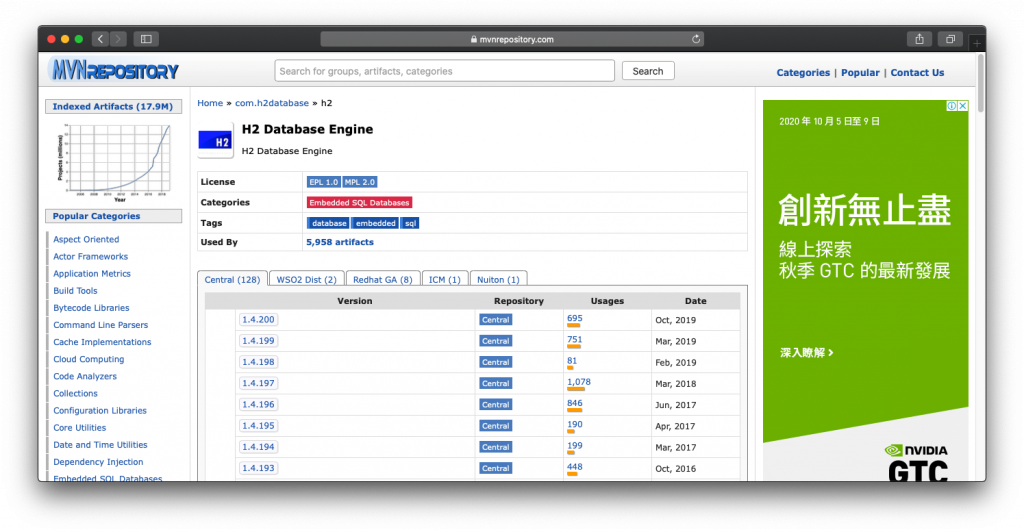Open Command Line Parsers category
The width and height of the screenshot is (1024, 532).
pos(101,324)
